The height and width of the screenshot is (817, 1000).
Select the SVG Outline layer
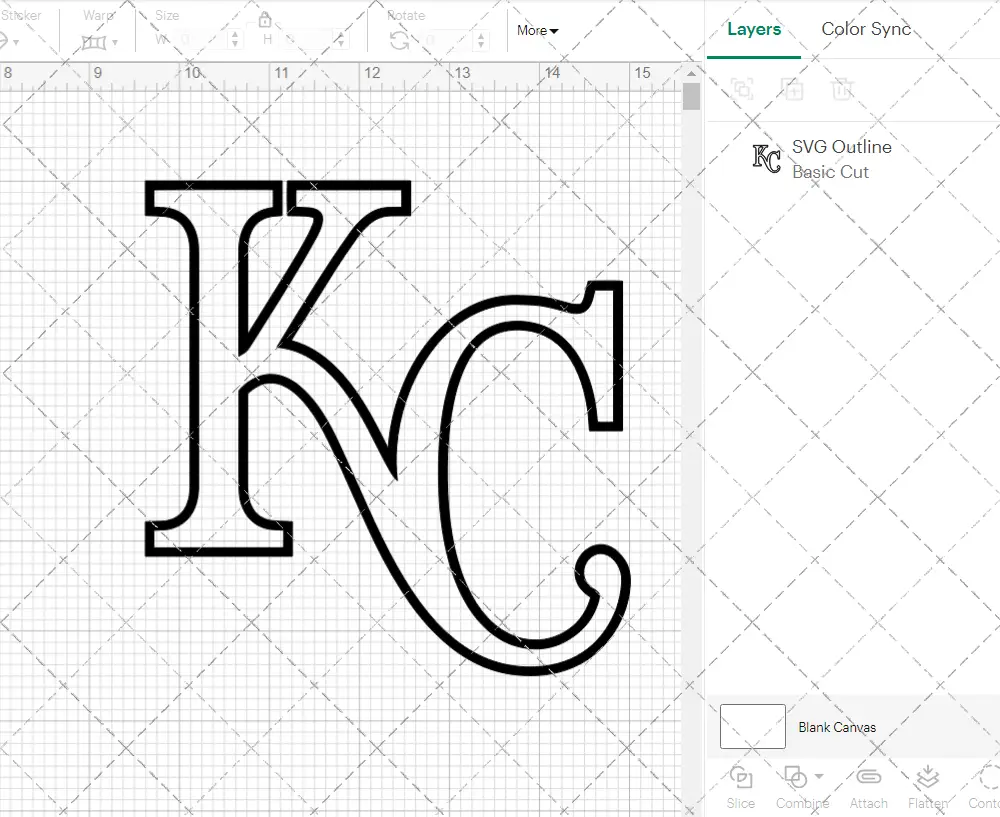click(841, 147)
